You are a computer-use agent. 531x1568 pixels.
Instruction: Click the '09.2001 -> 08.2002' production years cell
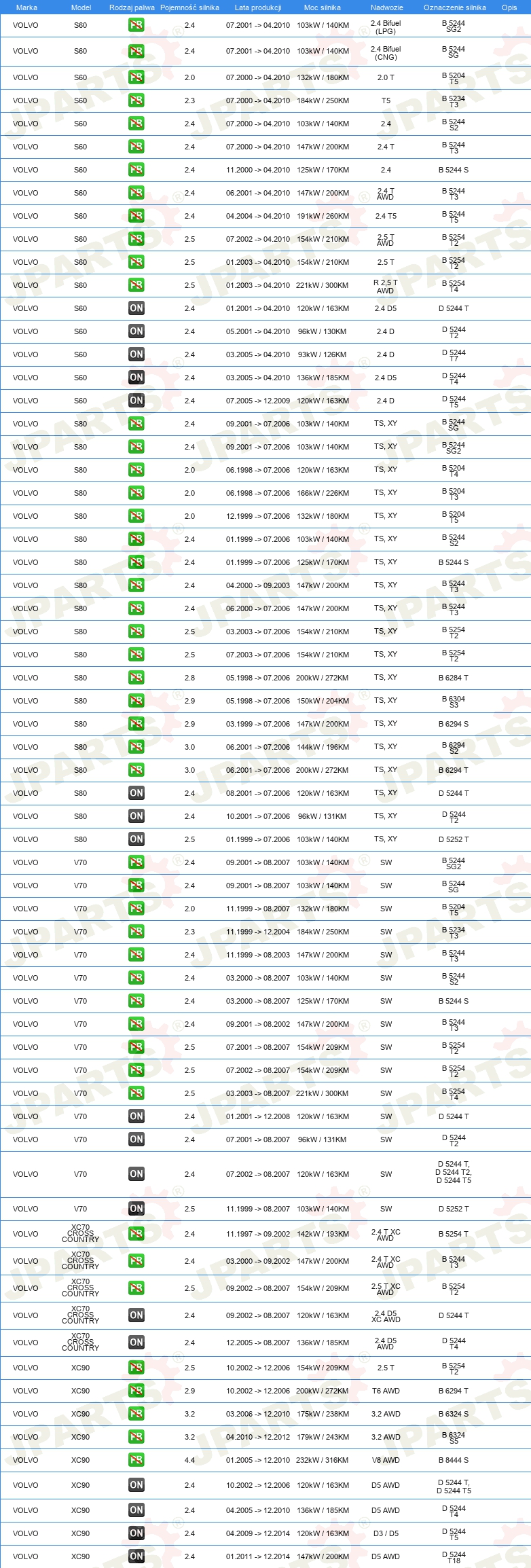pos(258,1024)
